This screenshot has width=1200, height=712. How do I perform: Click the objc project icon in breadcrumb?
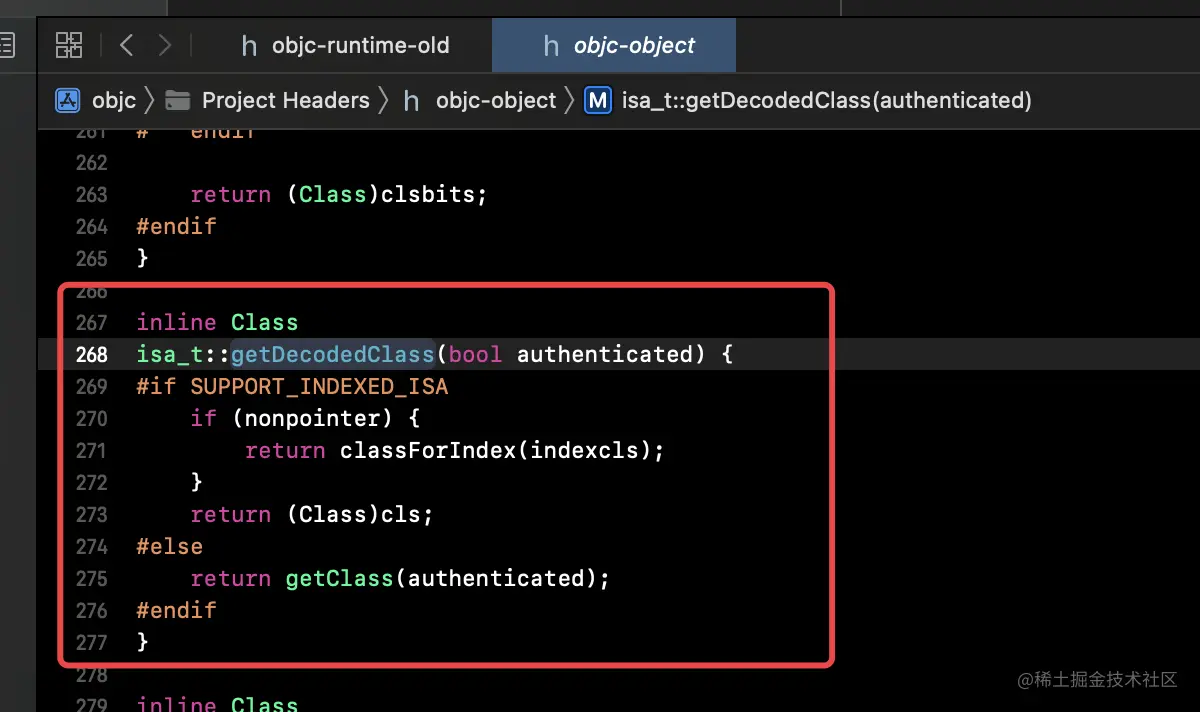pyautogui.click(x=68, y=100)
